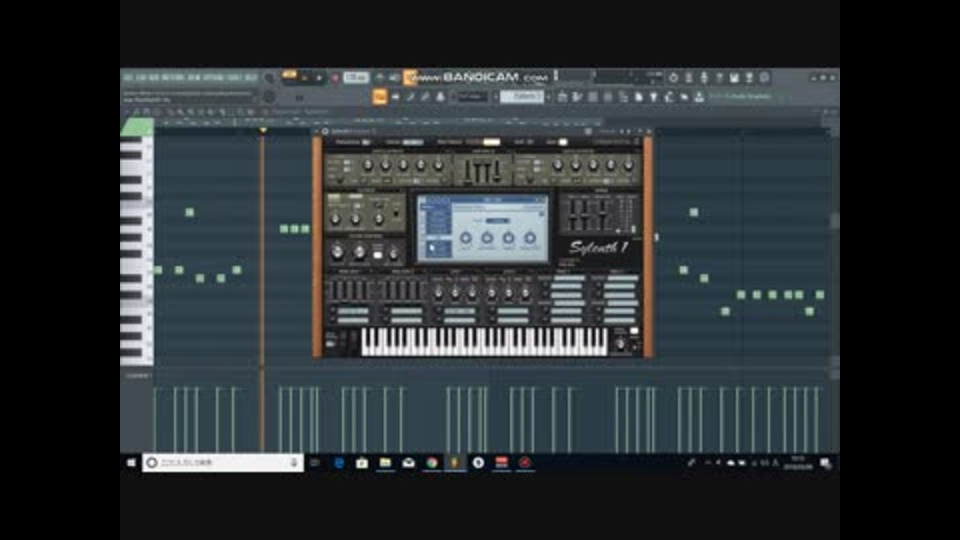Screen dimensions: 960x540
Task: Adjust the first knob in the Sylenth1 LCD display
Action: click(x=465, y=238)
